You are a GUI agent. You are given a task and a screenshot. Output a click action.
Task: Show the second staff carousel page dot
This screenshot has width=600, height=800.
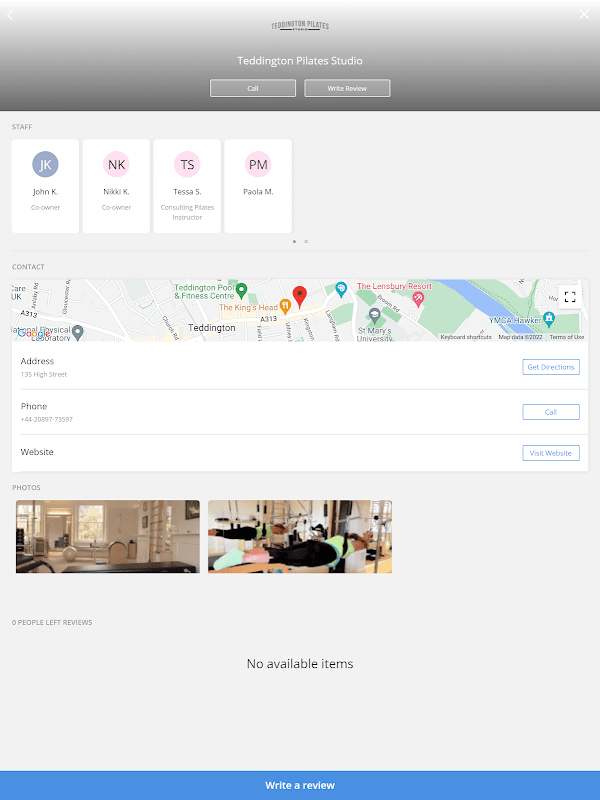pyautogui.click(x=306, y=241)
